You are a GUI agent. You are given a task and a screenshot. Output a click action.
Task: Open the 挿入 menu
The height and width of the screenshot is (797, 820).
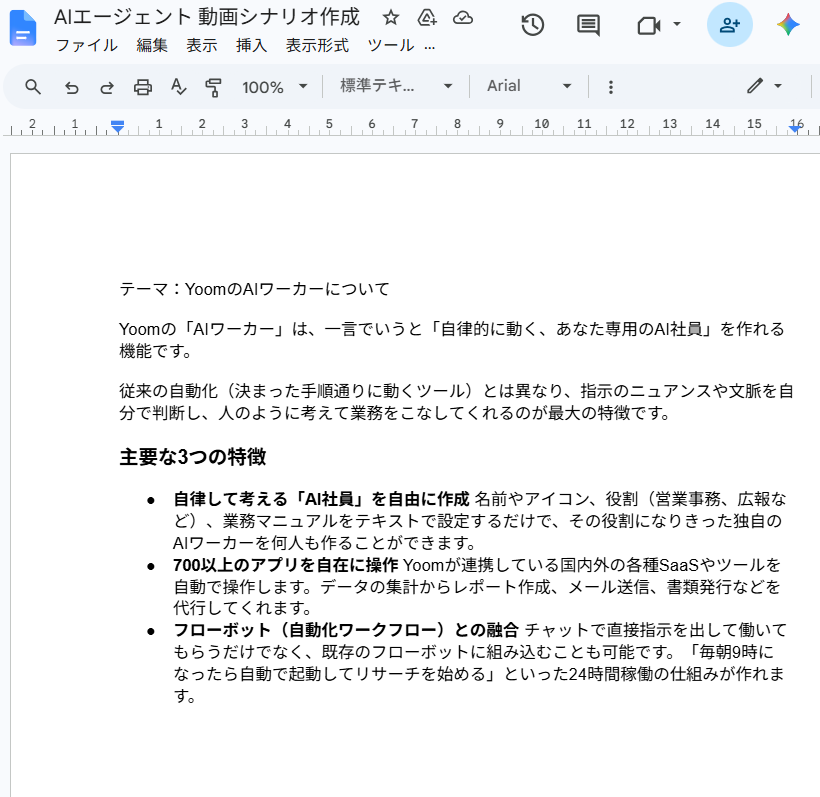[x=251, y=46]
